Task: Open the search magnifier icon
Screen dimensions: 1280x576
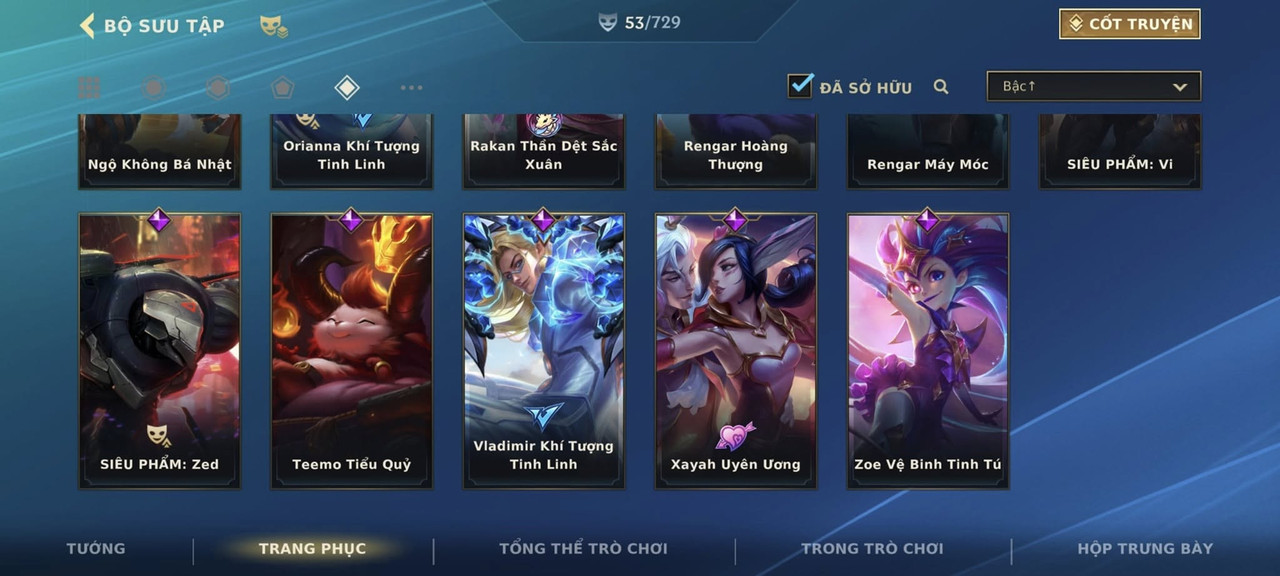Action: [941, 87]
